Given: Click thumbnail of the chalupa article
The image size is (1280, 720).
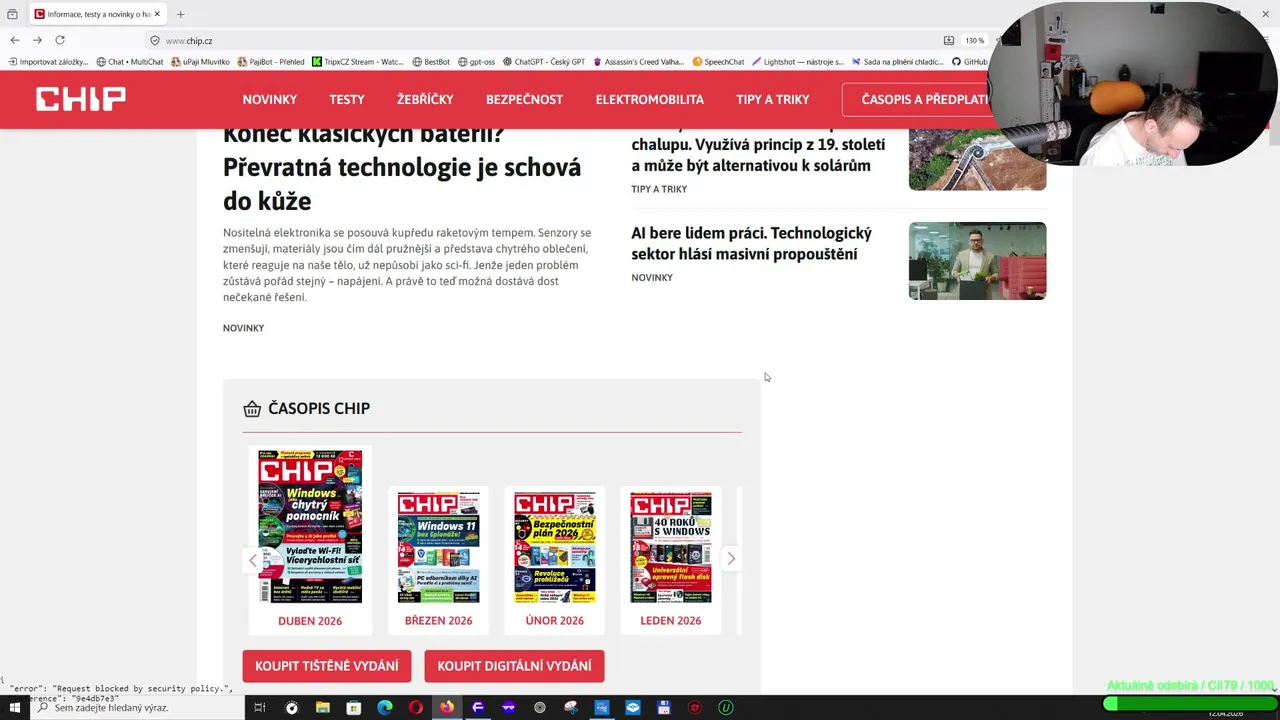Looking at the screenshot, I should (x=977, y=160).
